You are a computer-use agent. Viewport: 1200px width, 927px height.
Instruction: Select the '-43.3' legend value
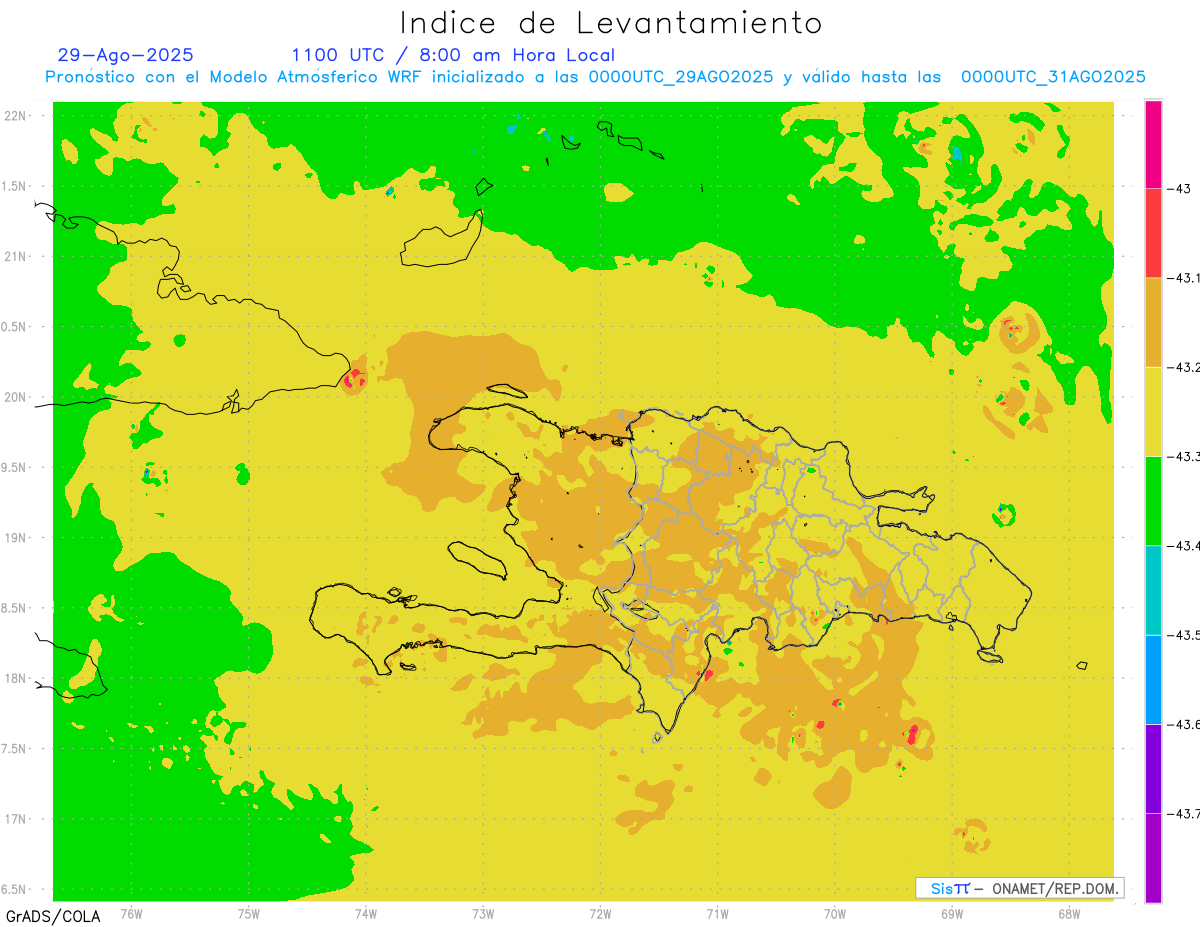pos(1183,456)
